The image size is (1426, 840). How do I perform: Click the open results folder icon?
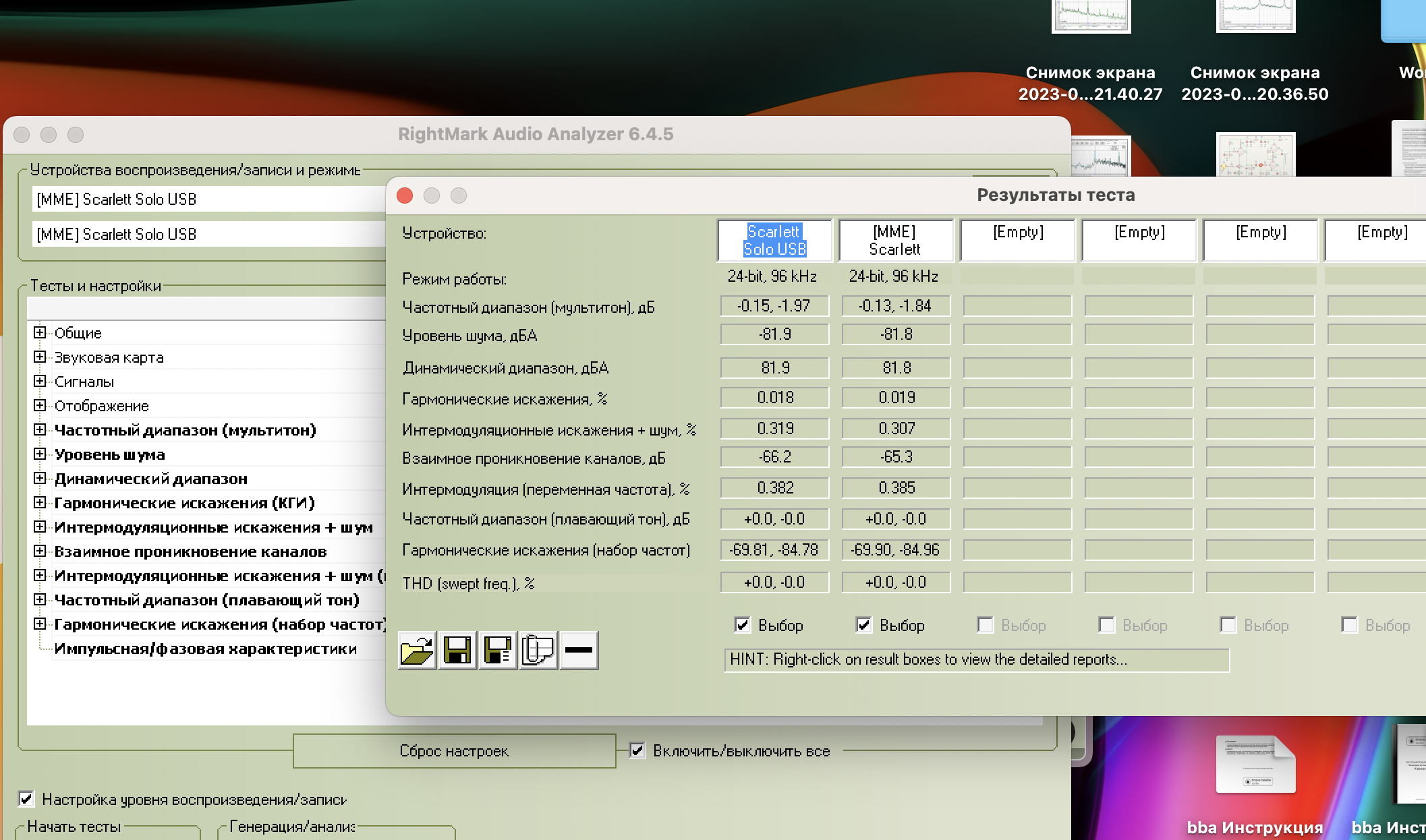coord(417,651)
